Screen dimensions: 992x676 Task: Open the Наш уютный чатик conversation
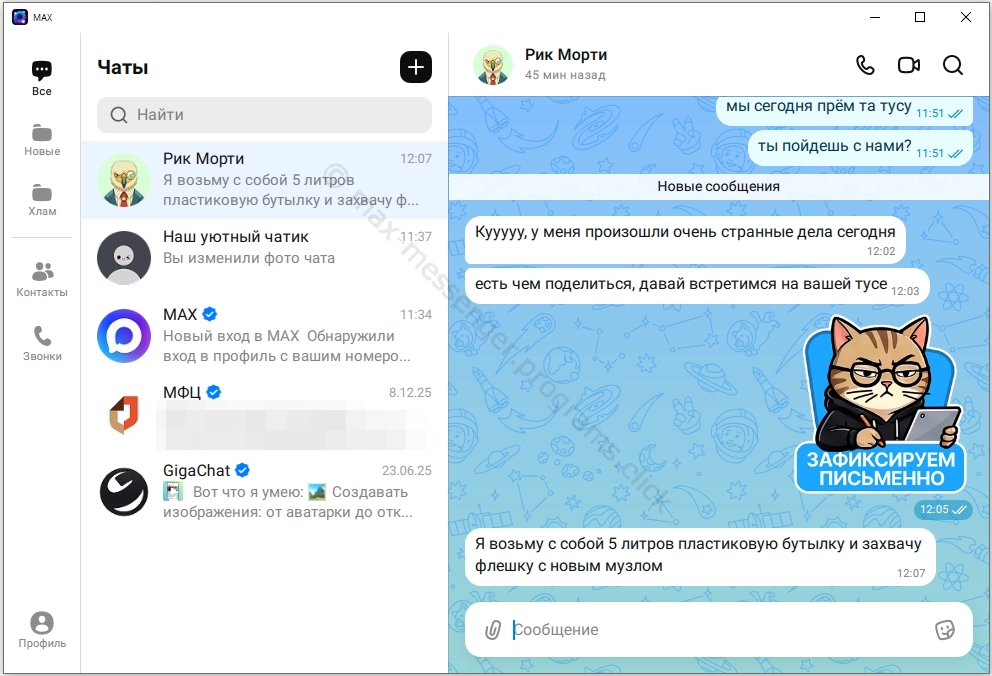pos(265,258)
